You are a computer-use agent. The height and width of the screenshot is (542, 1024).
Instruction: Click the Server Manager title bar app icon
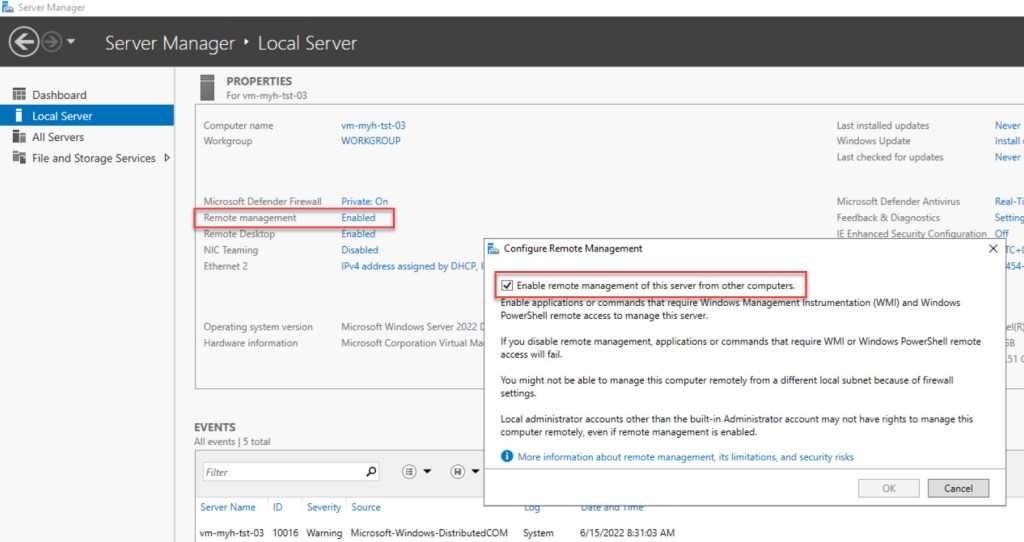(x=8, y=7)
